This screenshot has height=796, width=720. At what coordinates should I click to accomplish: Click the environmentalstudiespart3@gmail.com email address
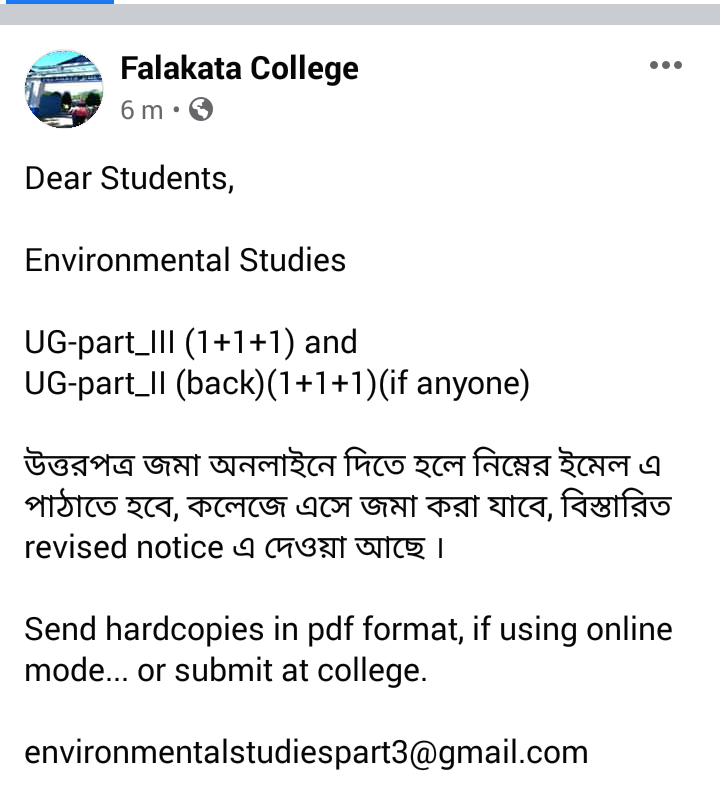(x=306, y=752)
